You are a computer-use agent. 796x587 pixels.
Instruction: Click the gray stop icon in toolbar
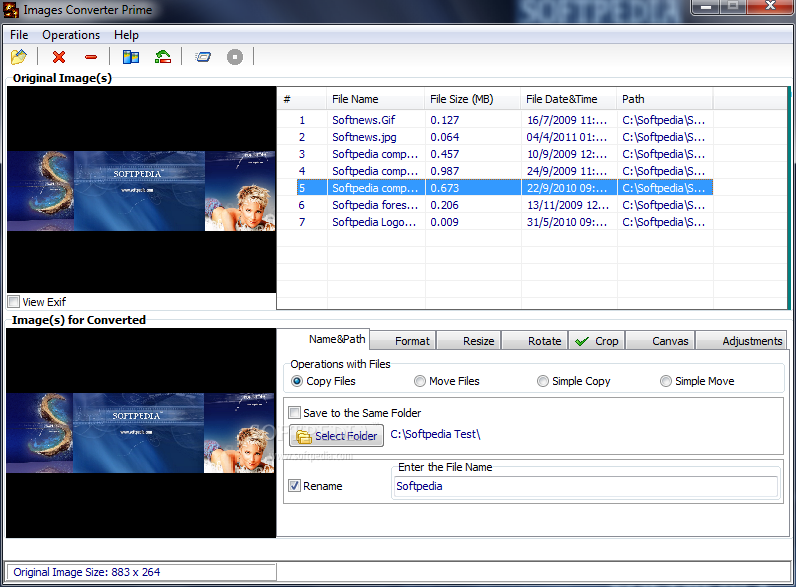[235, 57]
